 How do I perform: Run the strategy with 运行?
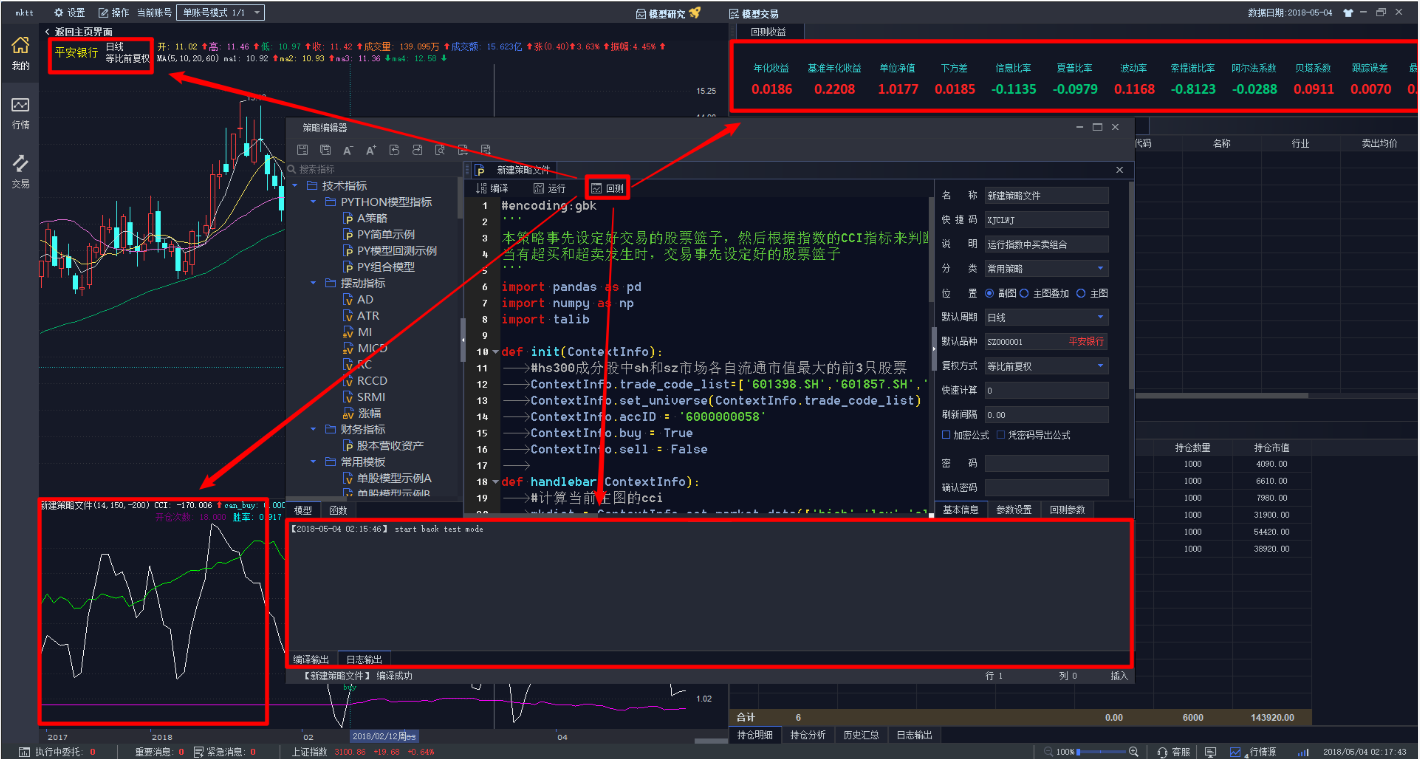550,188
